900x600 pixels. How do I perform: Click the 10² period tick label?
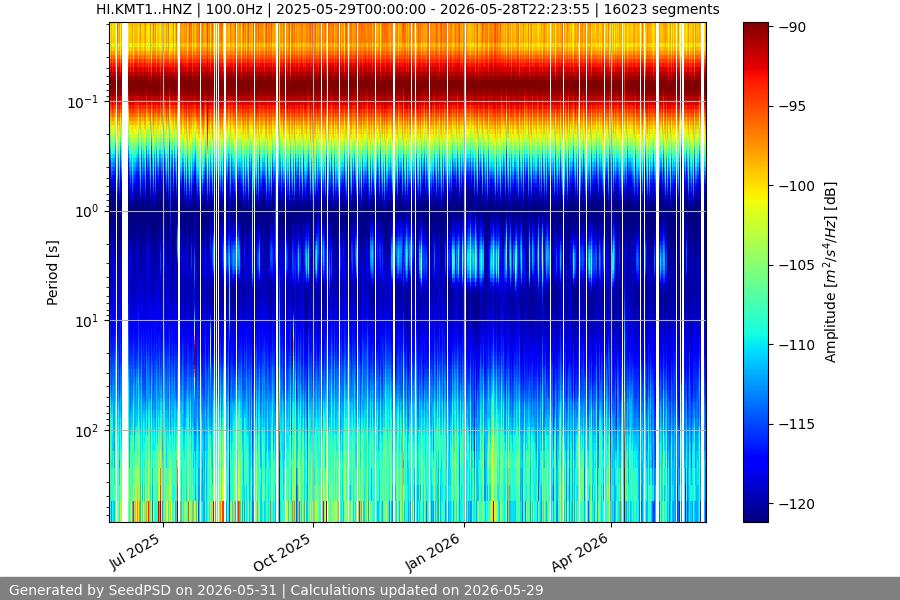pos(86,431)
